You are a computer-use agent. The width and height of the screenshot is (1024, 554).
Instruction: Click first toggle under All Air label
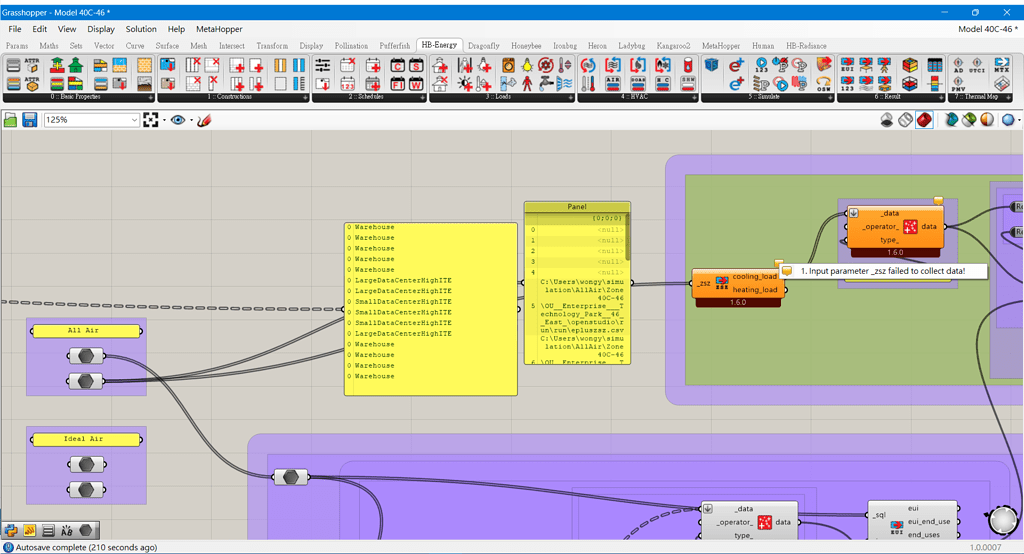(x=86, y=356)
